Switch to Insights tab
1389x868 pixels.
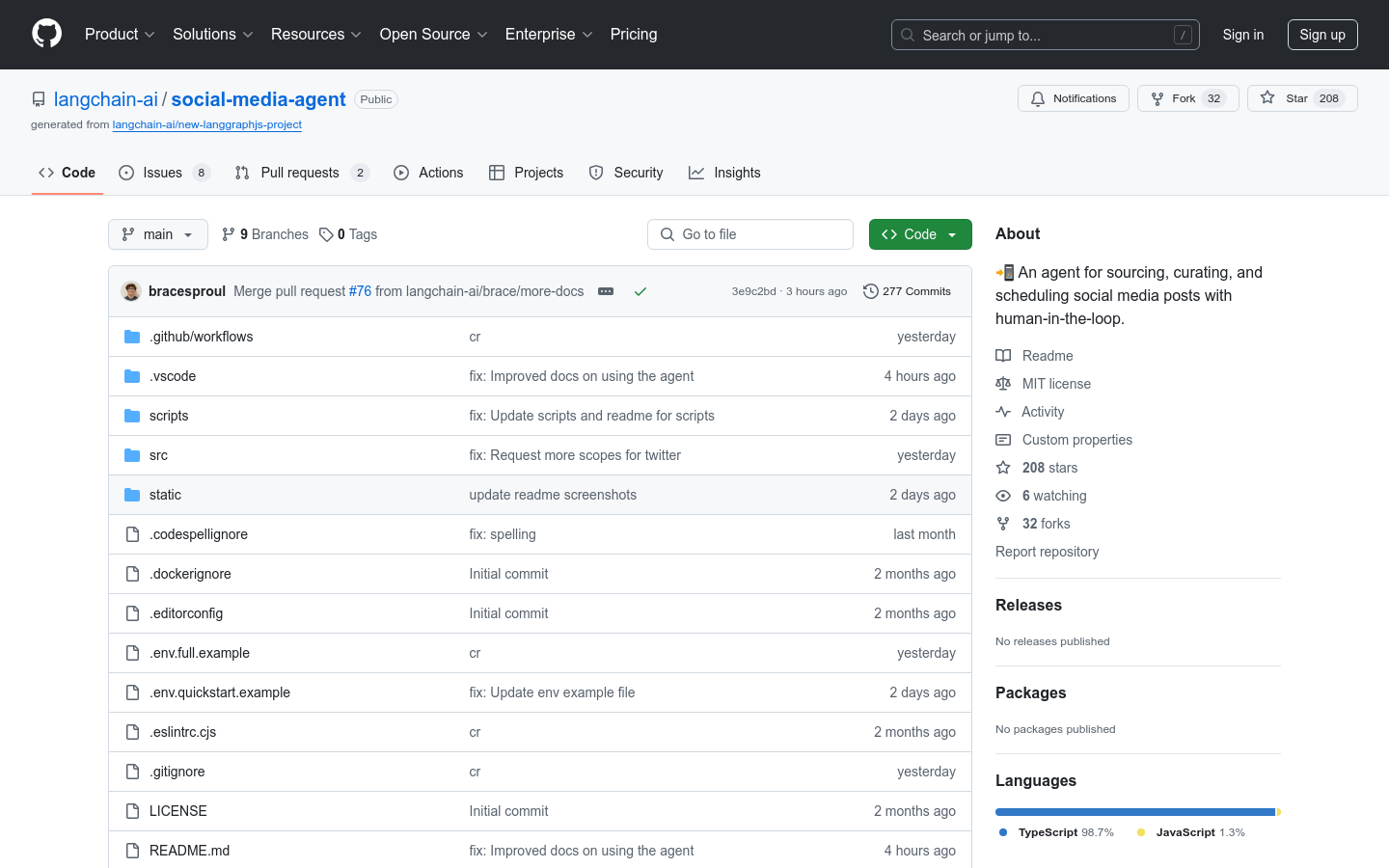[725, 173]
